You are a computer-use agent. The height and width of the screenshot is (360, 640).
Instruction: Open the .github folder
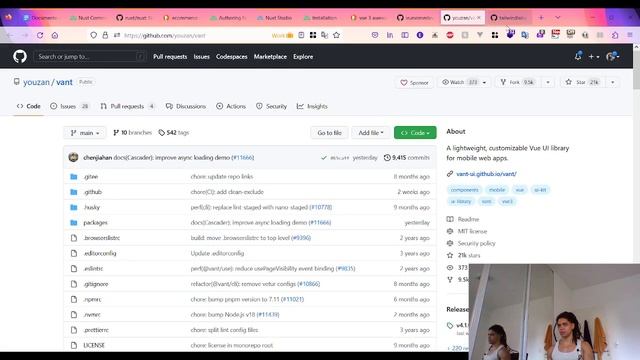coord(93,192)
